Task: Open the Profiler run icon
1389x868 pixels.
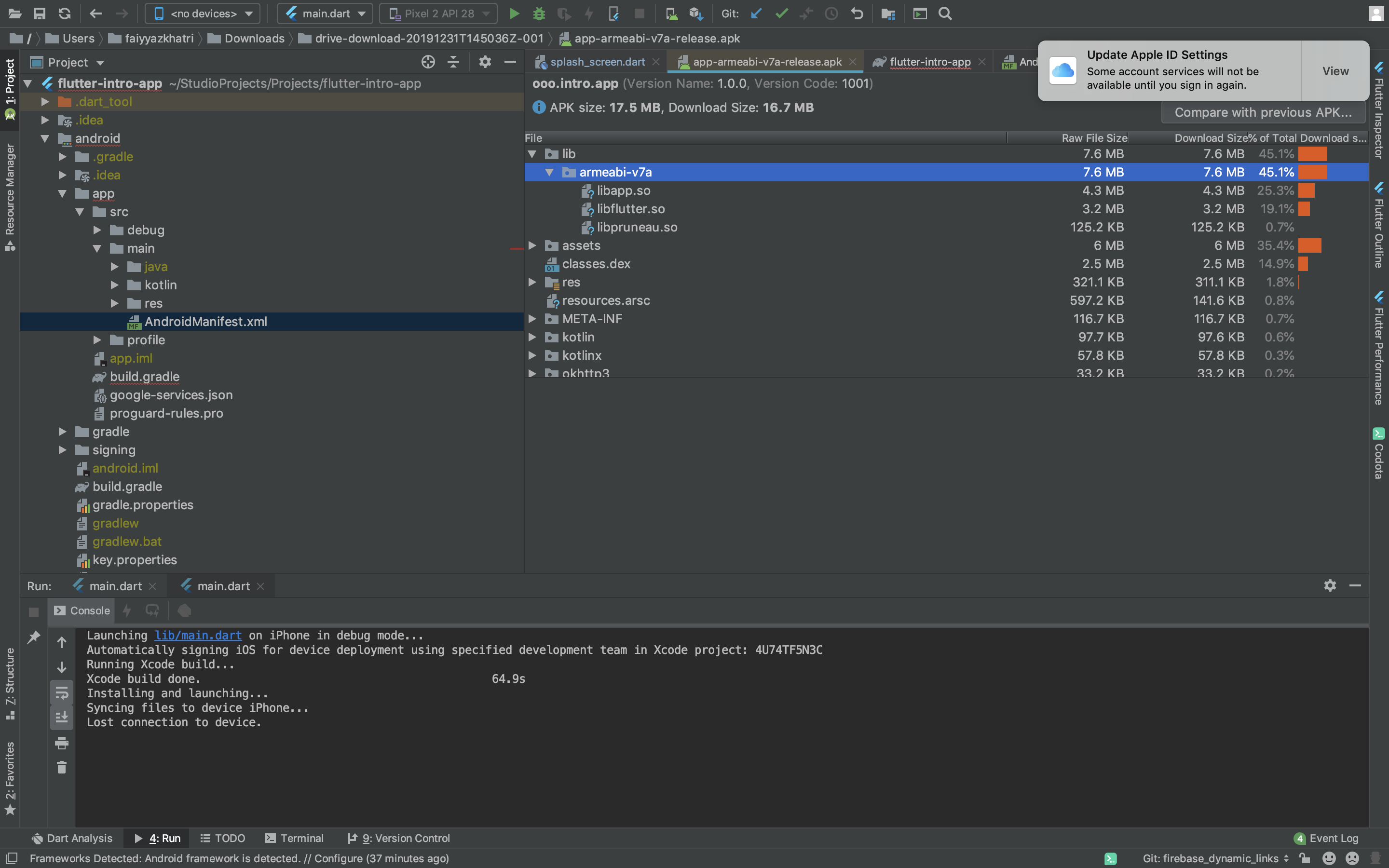Action: pyautogui.click(x=564, y=13)
